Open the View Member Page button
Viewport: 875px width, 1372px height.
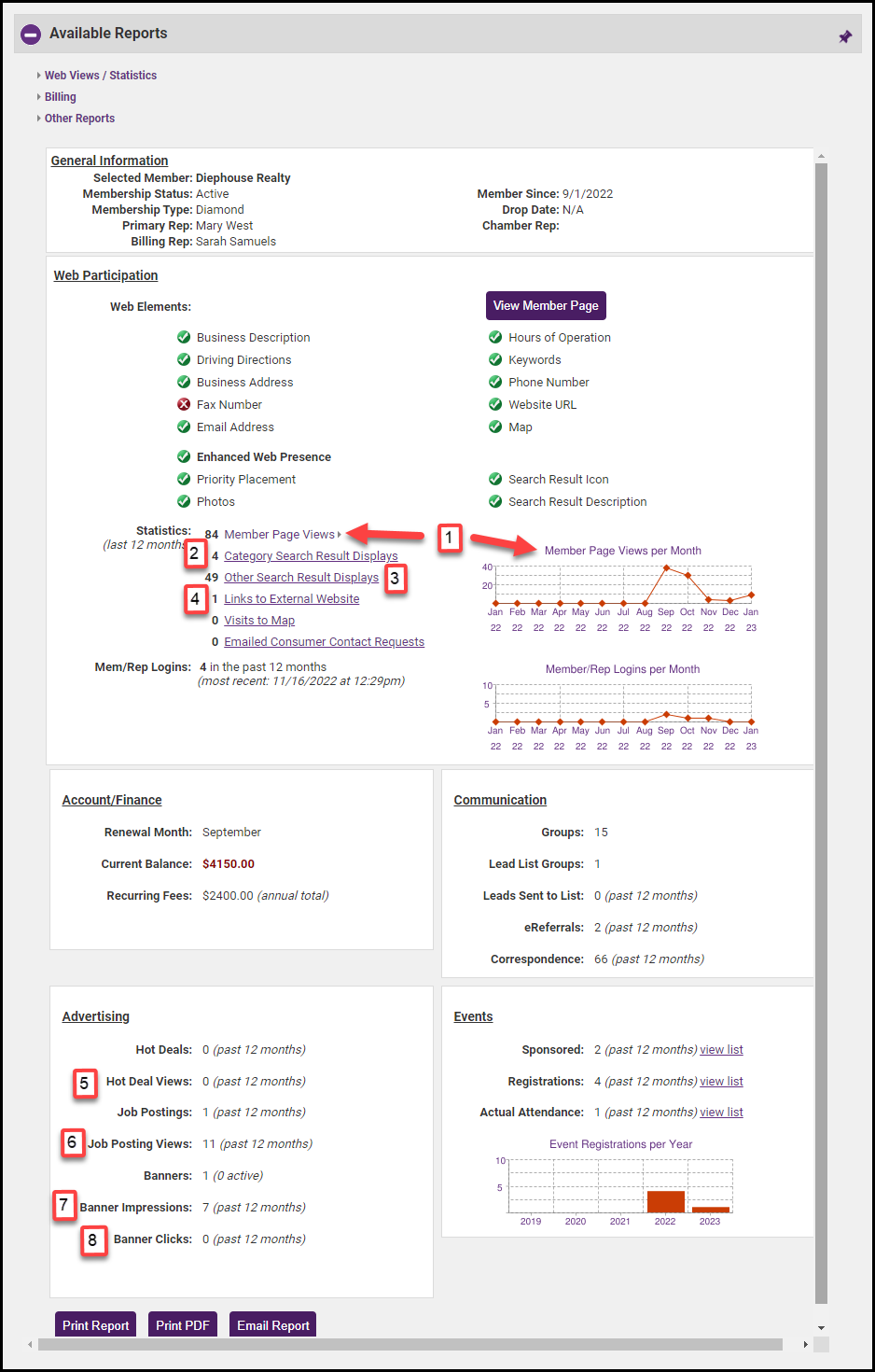[546, 305]
